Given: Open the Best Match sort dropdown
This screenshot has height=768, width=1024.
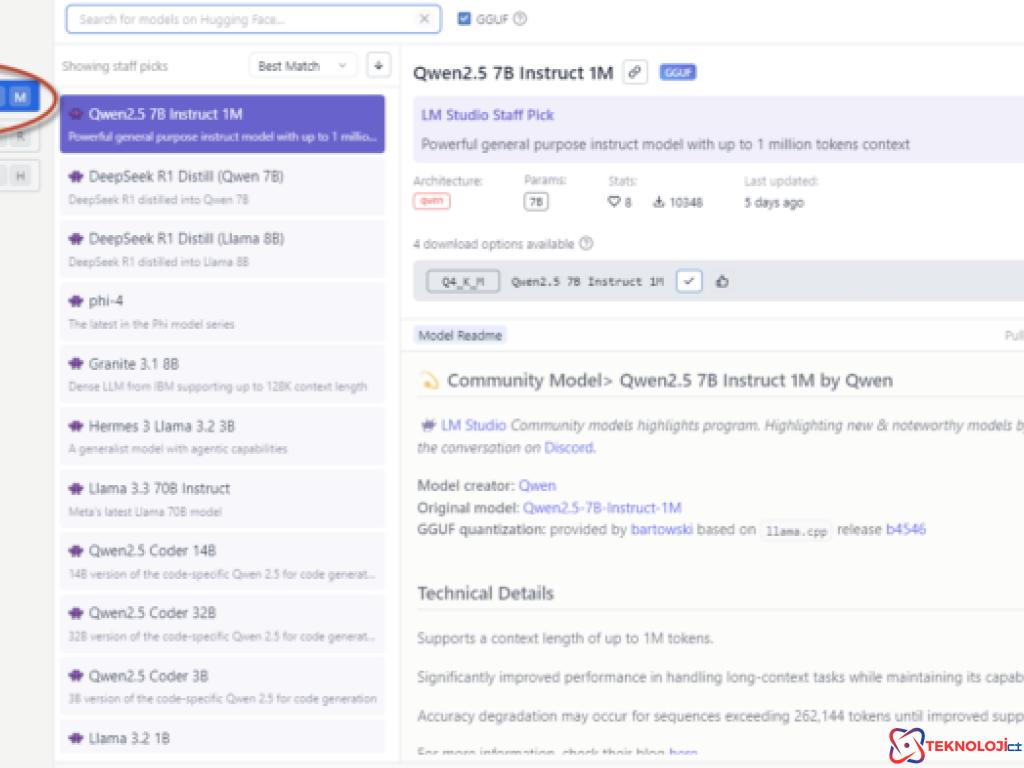Looking at the screenshot, I should coord(301,66).
